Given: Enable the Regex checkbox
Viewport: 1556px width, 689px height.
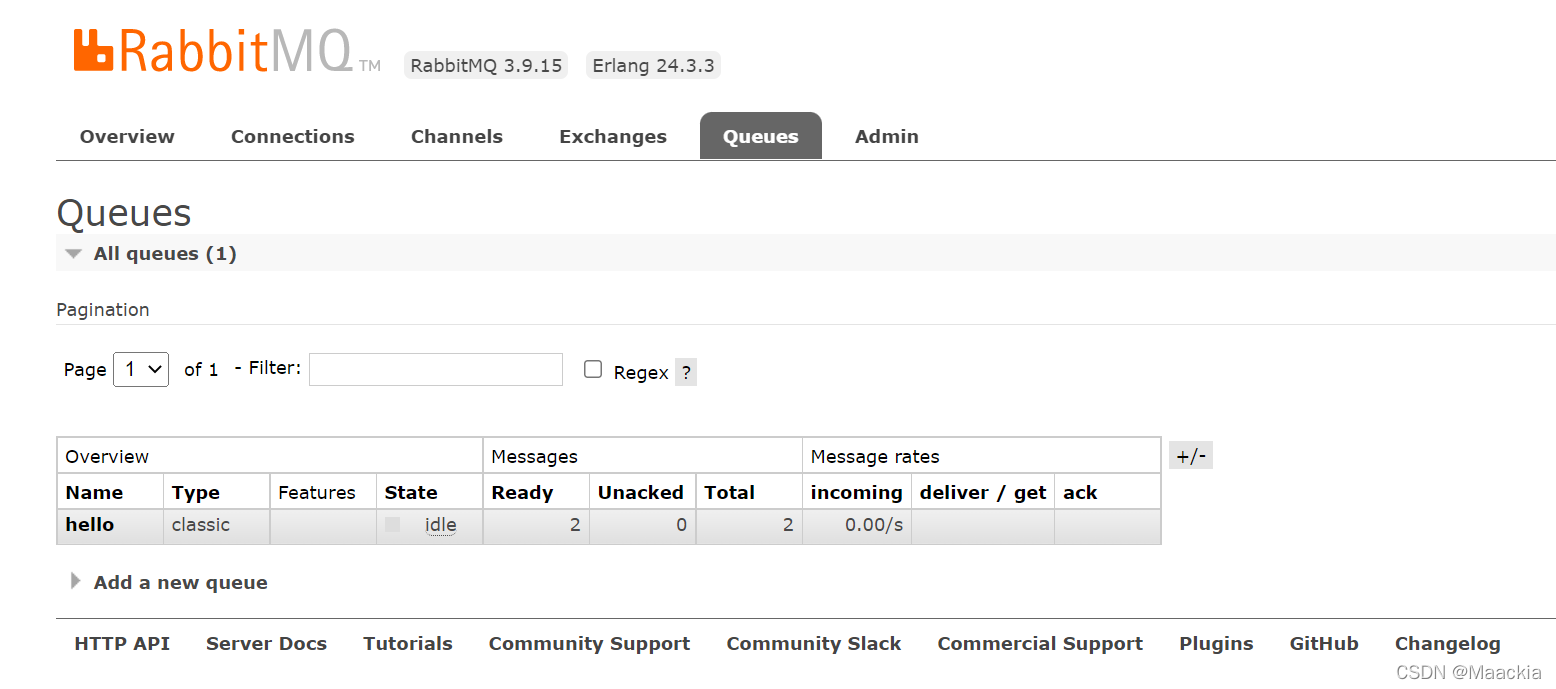Looking at the screenshot, I should (x=593, y=369).
